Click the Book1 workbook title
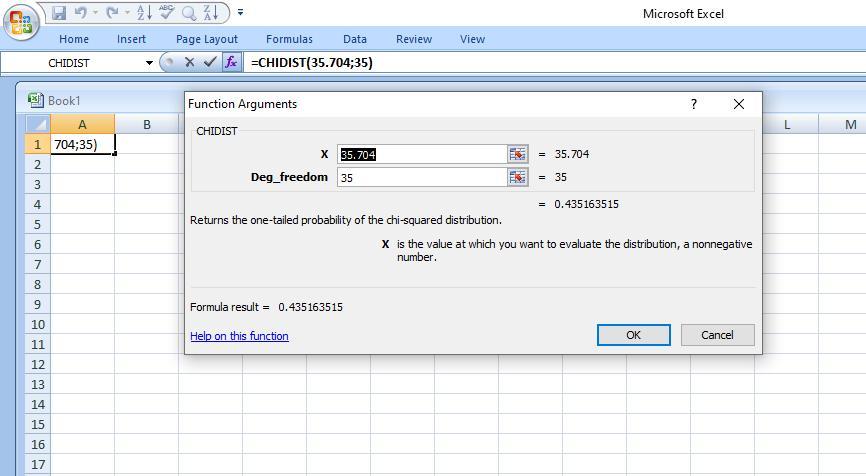The width and height of the screenshot is (866, 476). click(64, 101)
